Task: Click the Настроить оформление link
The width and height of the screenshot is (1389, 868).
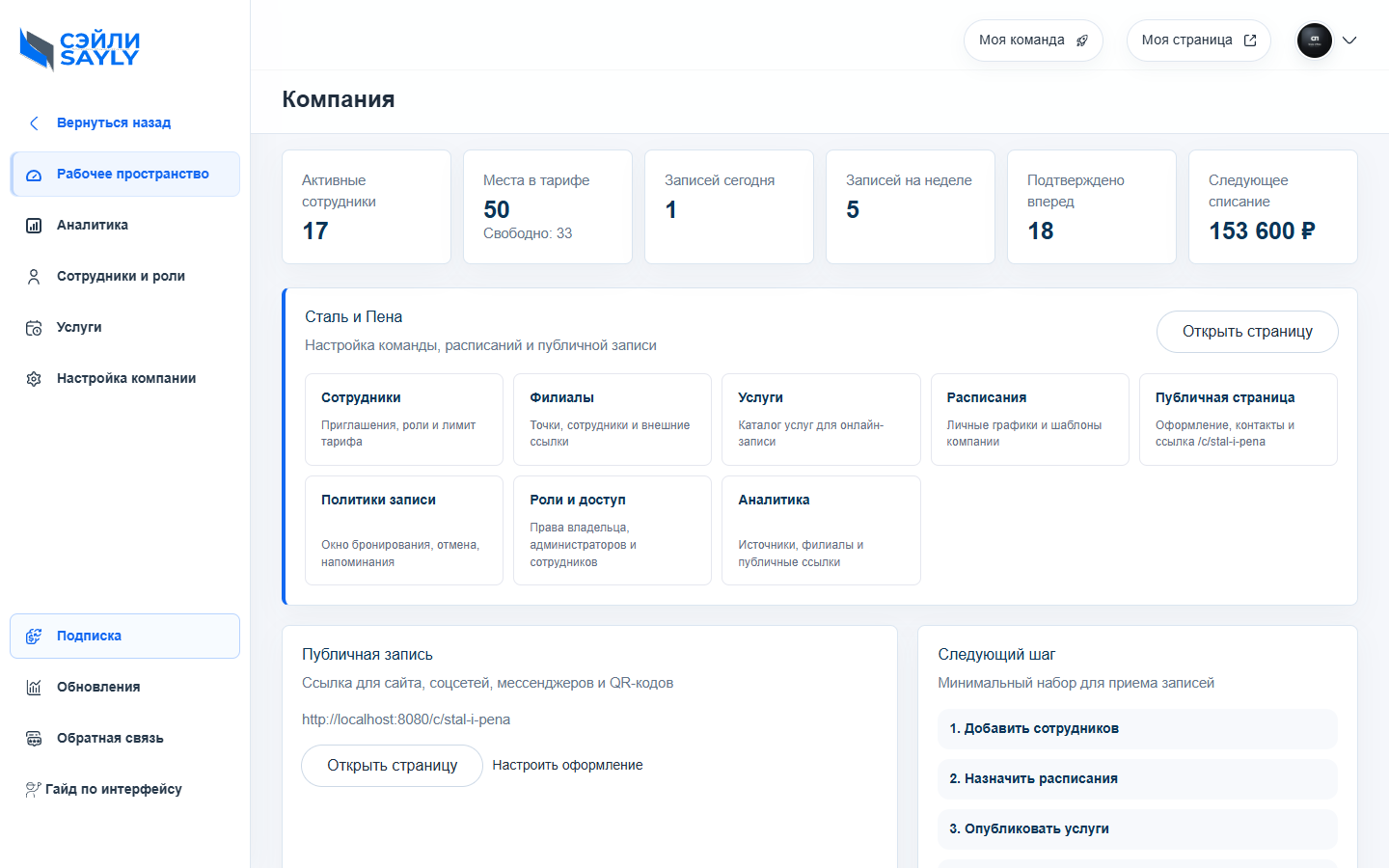Action: [567, 766]
